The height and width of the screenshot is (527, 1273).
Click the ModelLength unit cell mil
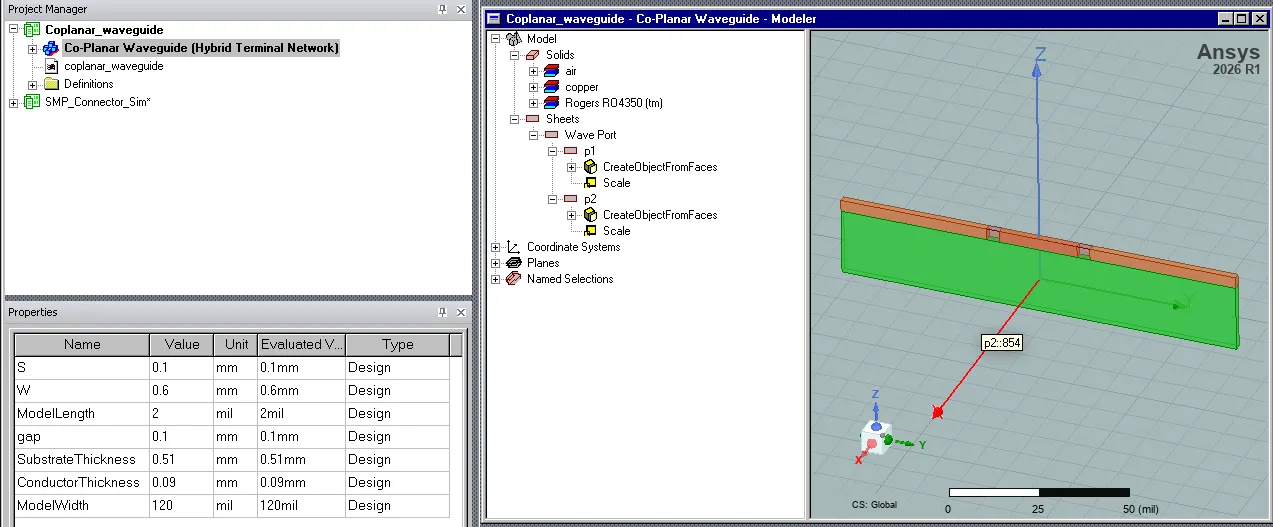236,413
